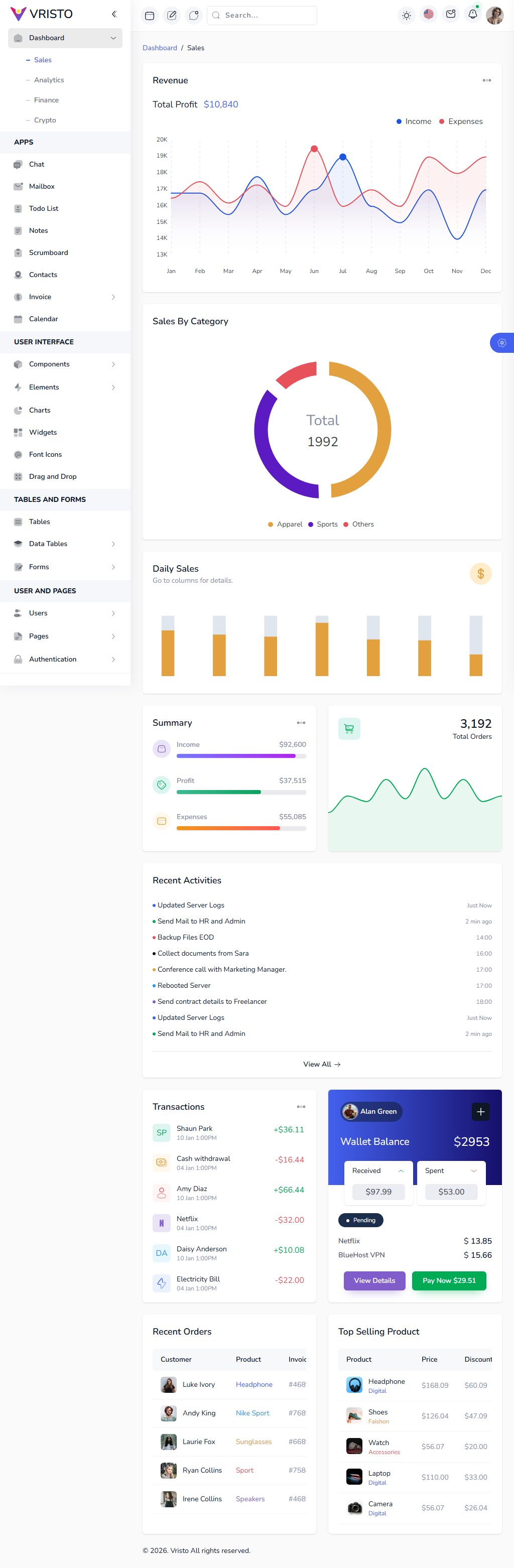Open Transactions card three-dots menu
514x1568 pixels.
(x=301, y=1107)
